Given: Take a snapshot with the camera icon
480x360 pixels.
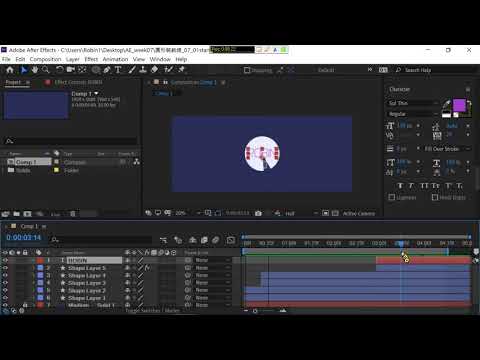Looking at the screenshot, I should 258,213.
